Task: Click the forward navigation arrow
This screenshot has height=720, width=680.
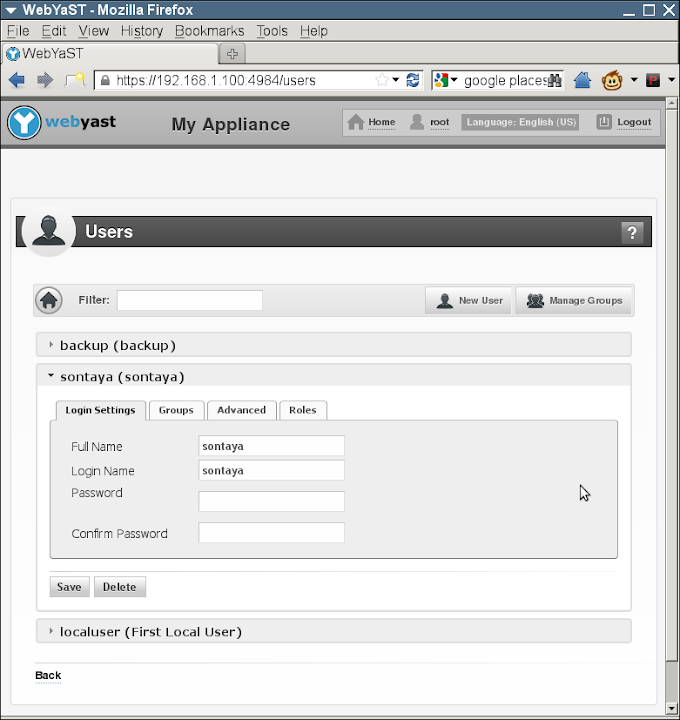Action: (x=45, y=80)
